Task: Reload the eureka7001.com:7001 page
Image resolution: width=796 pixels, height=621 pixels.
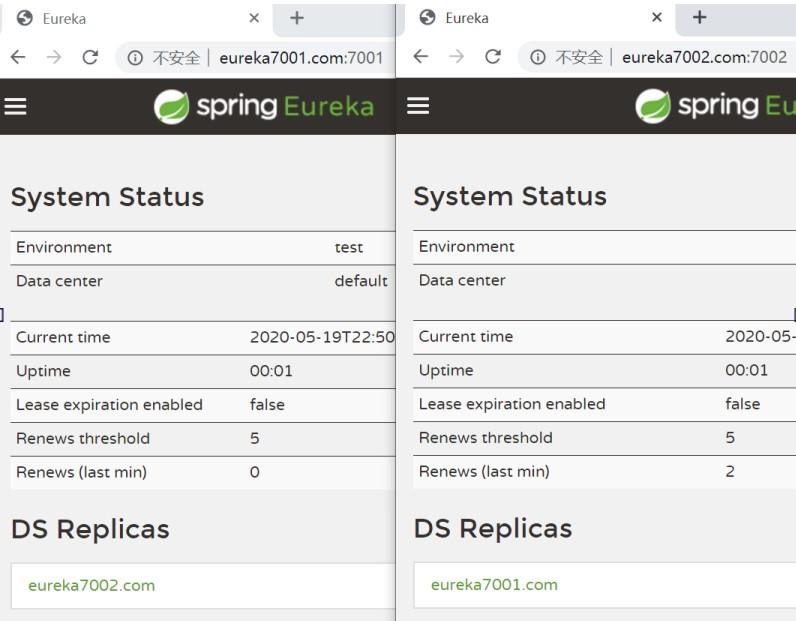Action: 90,57
